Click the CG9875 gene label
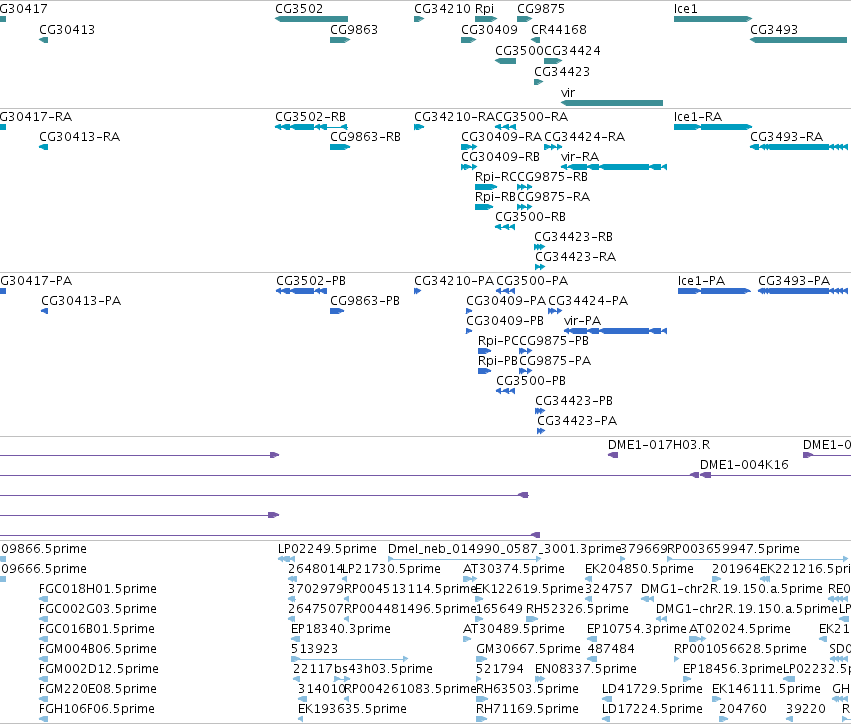Screen dimensions: 851x724 click(x=541, y=9)
